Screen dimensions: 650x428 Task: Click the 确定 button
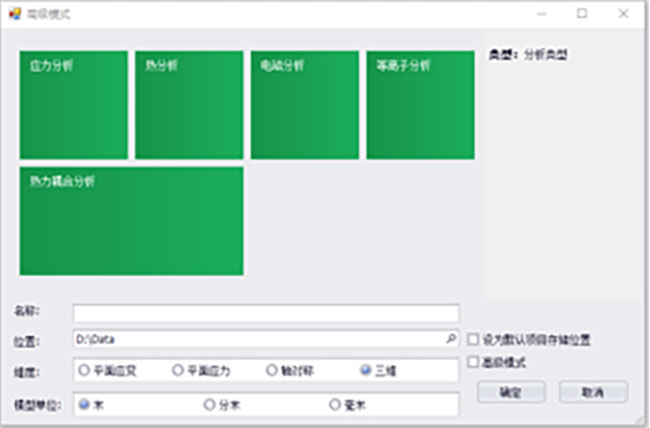coord(511,392)
